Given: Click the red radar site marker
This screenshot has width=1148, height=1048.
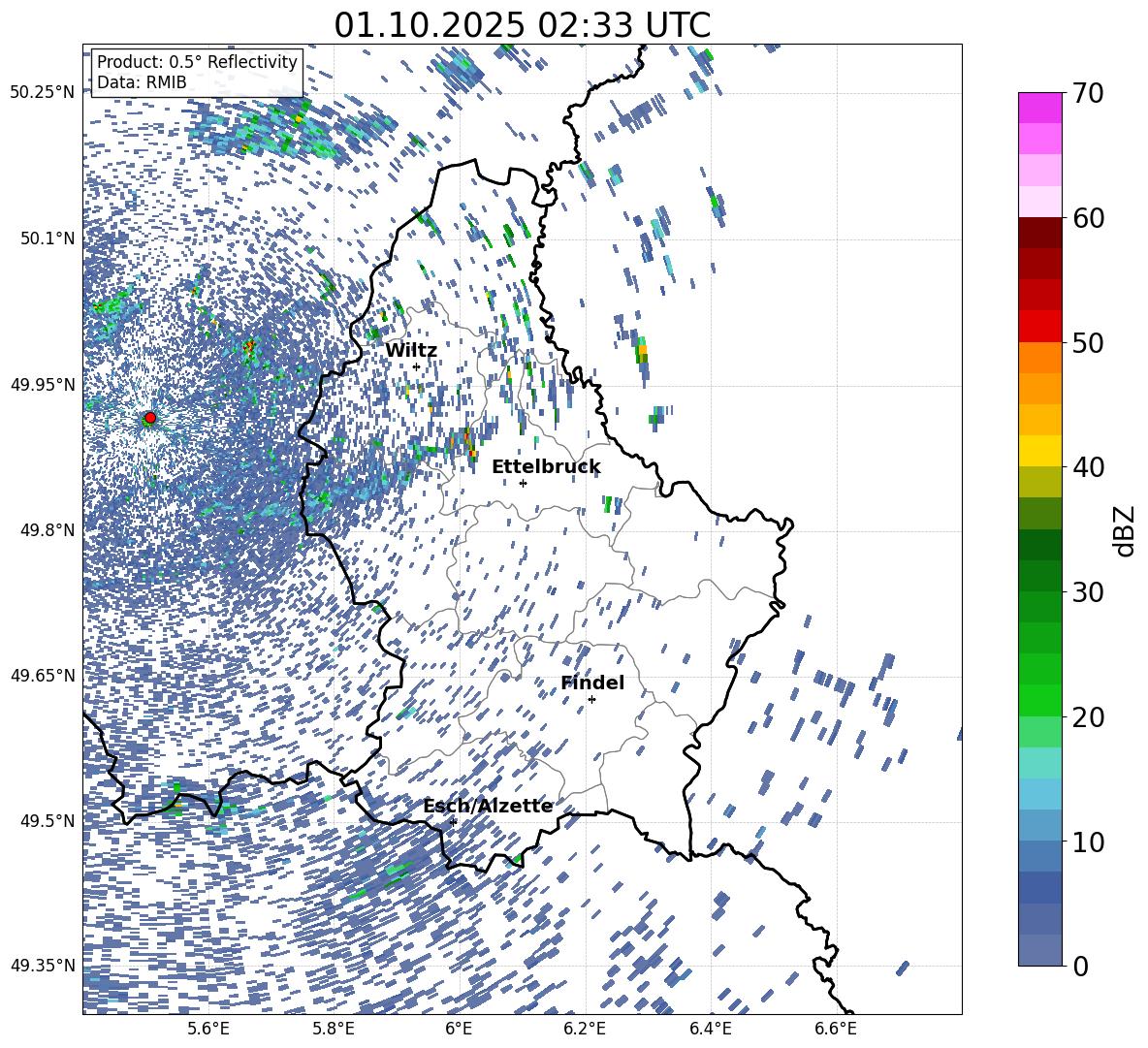Looking at the screenshot, I should [x=150, y=418].
